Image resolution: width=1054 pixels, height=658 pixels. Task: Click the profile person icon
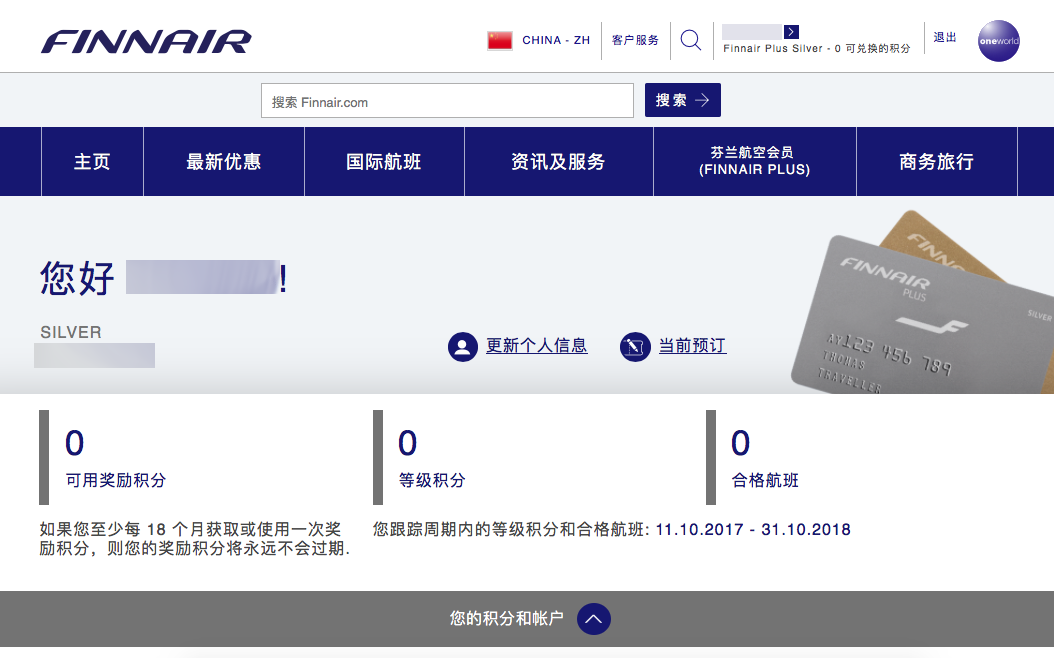pos(462,347)
